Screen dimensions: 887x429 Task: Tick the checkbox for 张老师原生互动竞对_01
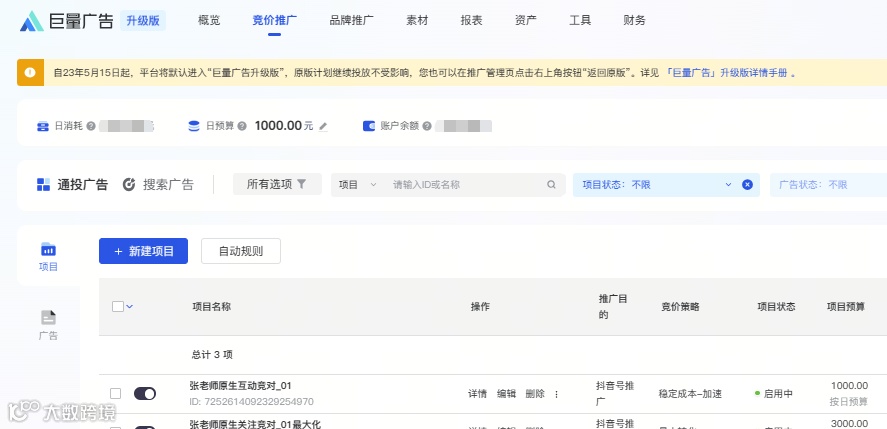click(x=115, y=394)
